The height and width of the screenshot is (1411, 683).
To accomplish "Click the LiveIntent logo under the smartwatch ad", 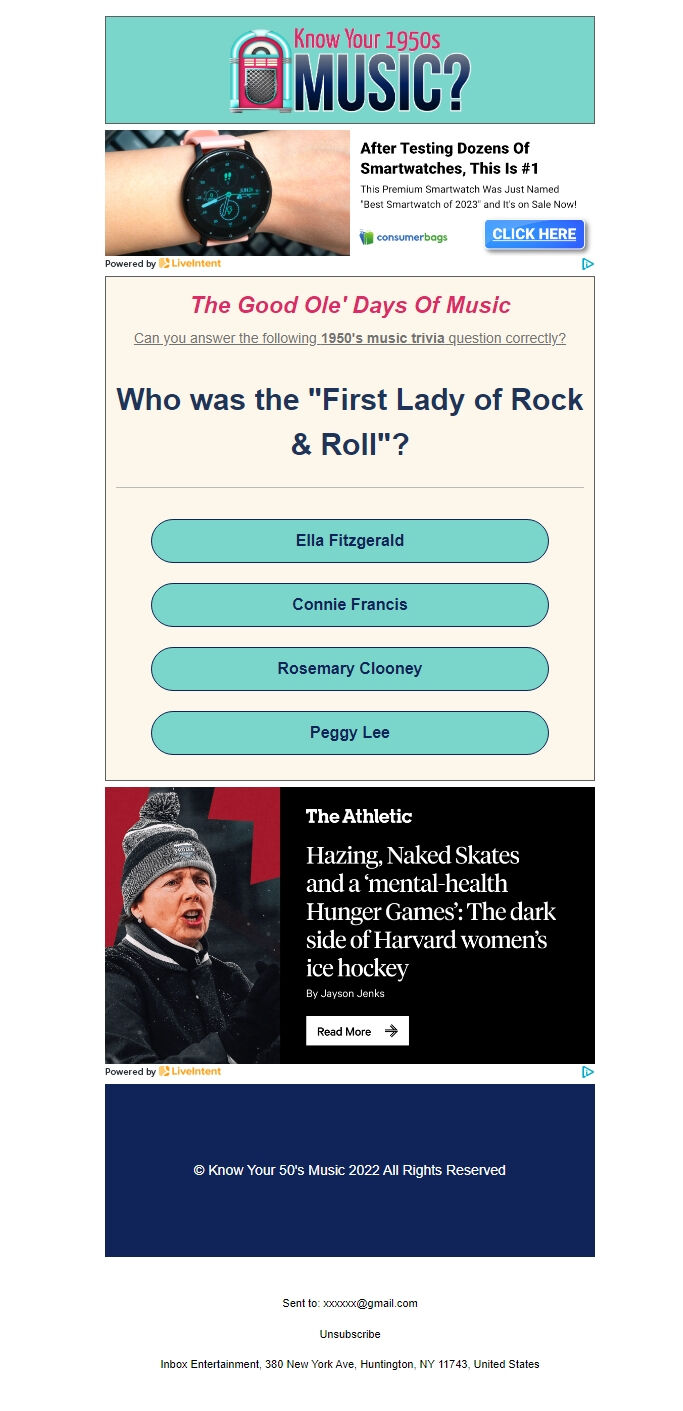I will (x=190, y=264).
